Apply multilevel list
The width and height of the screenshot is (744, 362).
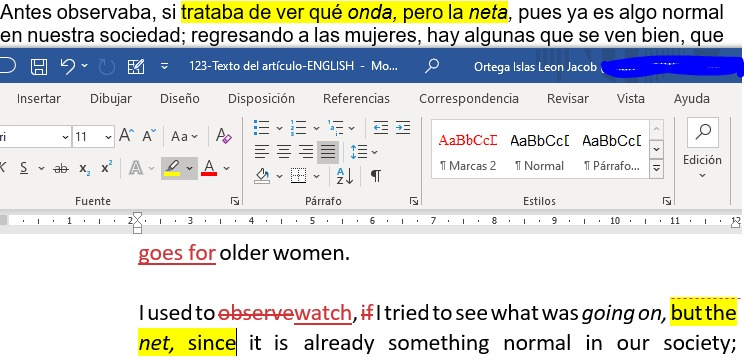tap(335, 128)
